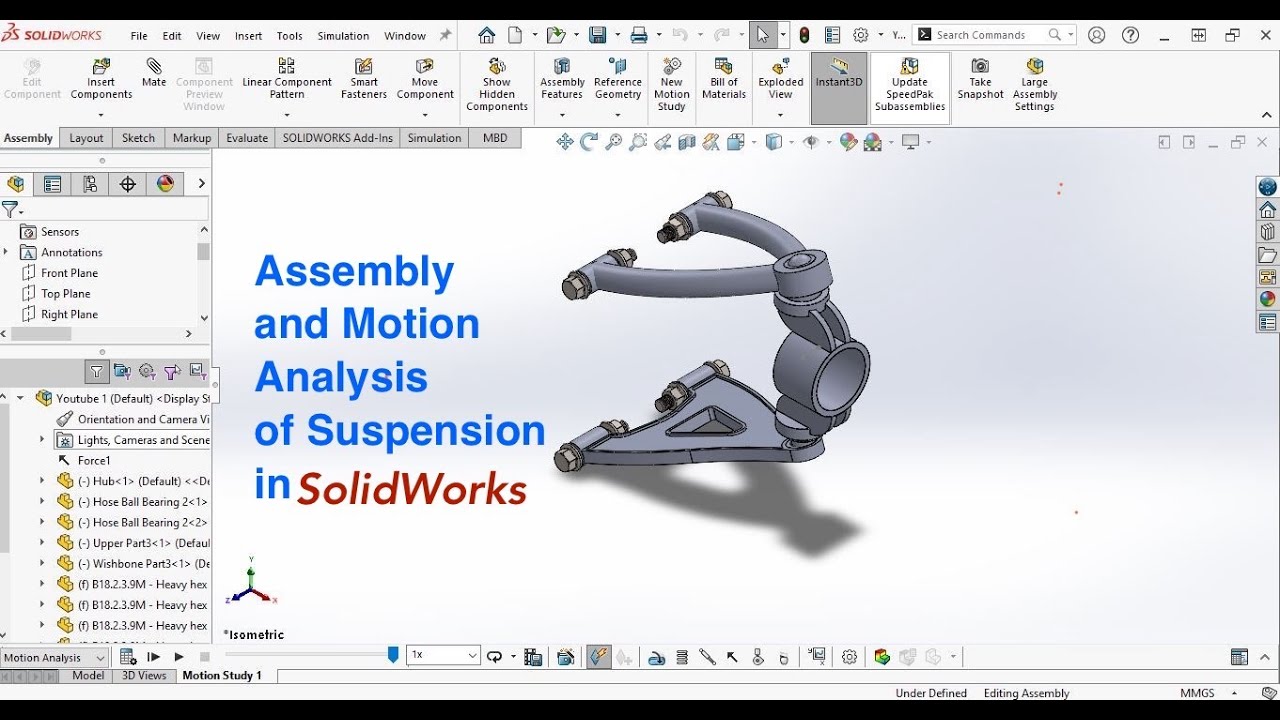Expand FeatureManager tabs with right arrow

coord(201,184)
